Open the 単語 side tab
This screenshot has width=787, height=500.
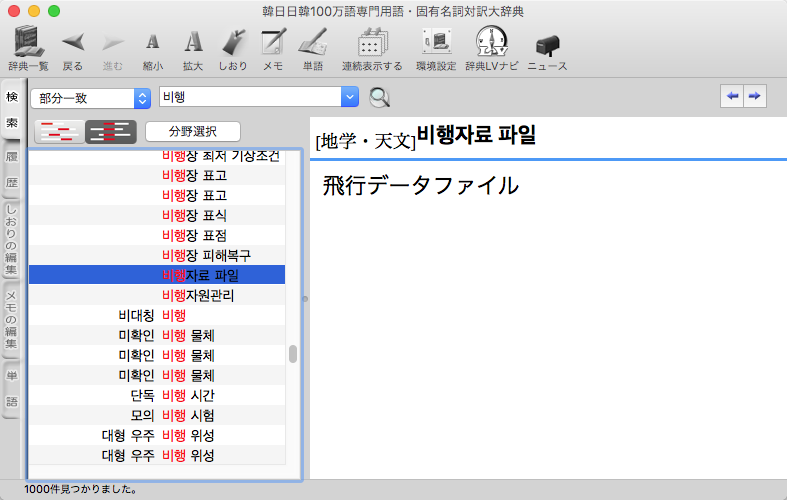12,389
